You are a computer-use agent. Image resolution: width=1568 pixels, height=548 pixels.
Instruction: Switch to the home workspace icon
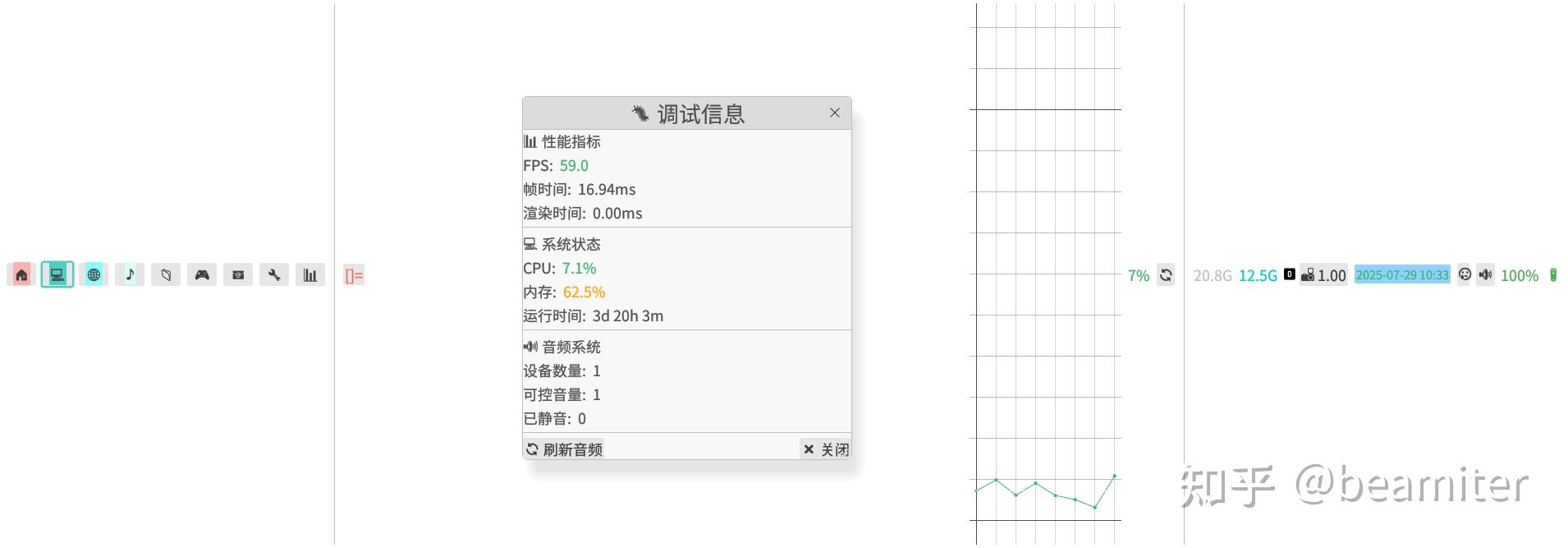pos(20,274)
